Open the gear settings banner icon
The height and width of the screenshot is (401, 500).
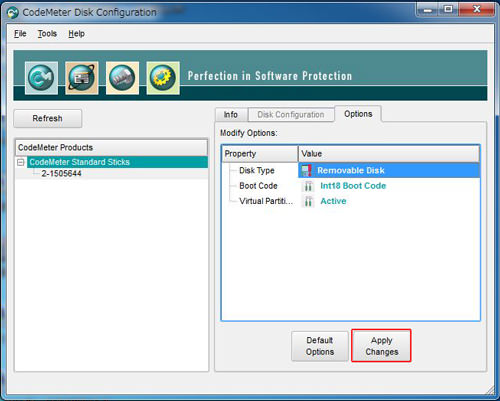click(x=163, y=78)
